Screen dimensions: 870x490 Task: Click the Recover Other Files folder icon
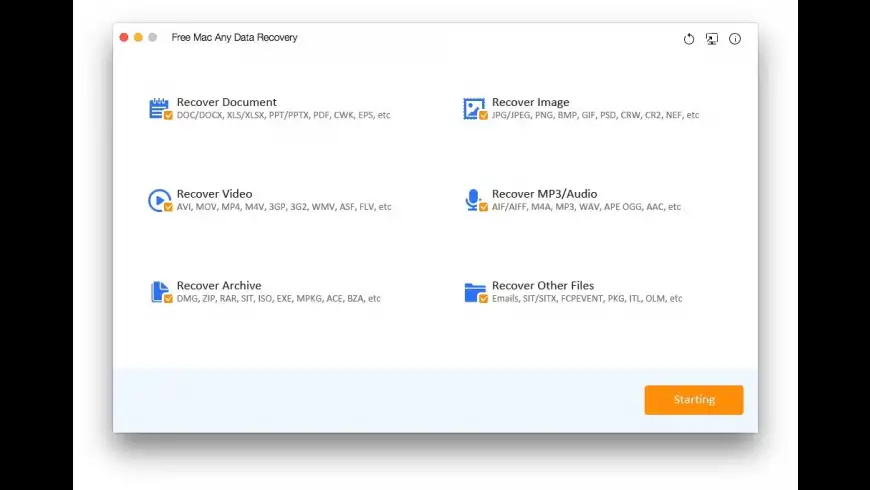point(474,291)
